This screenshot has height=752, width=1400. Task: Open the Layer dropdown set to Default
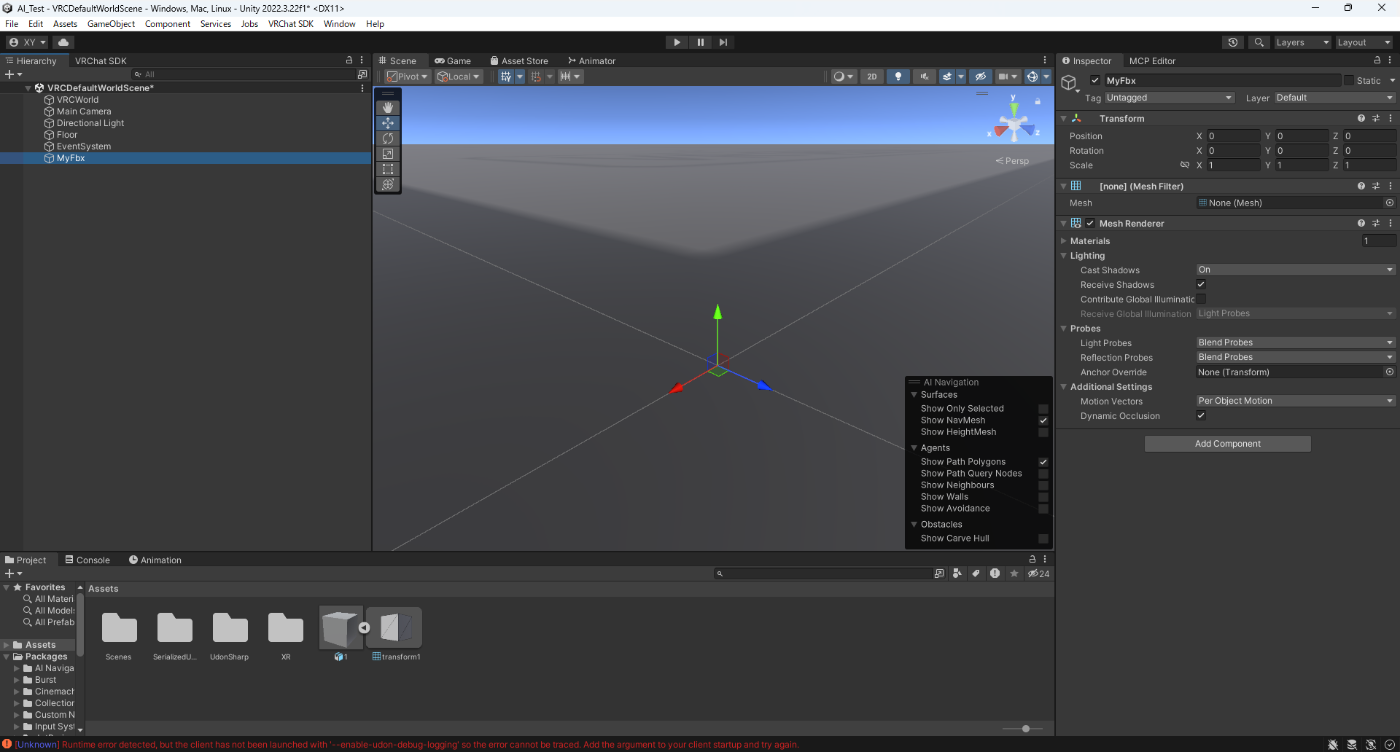(x=1334, y=98)
